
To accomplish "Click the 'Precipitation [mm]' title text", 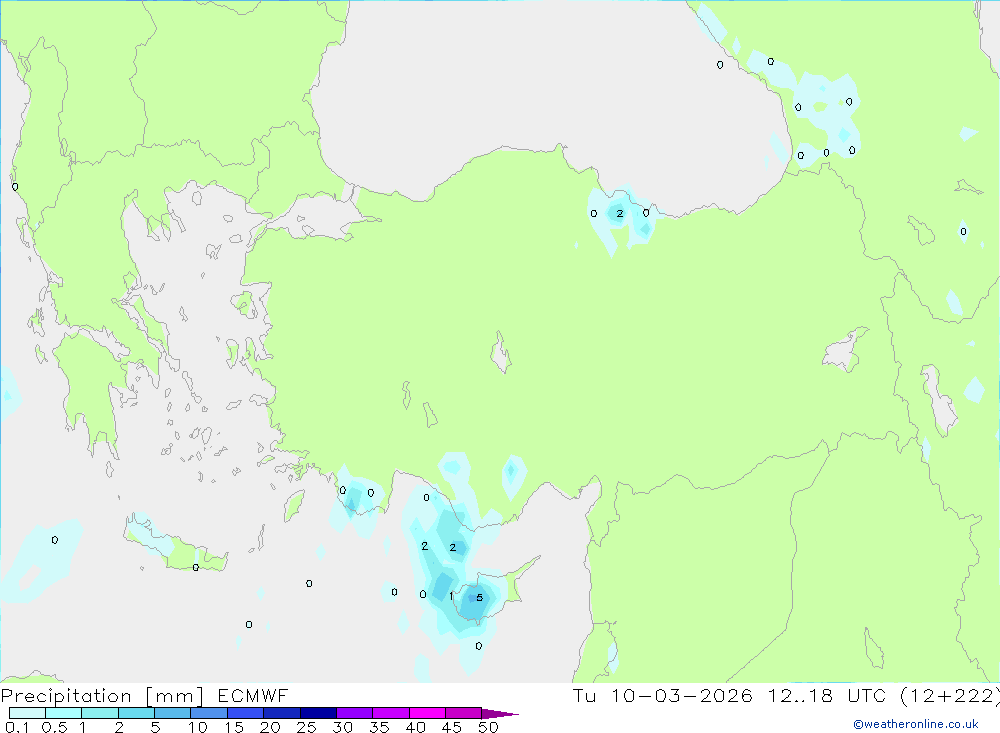I will click(102, 696).
